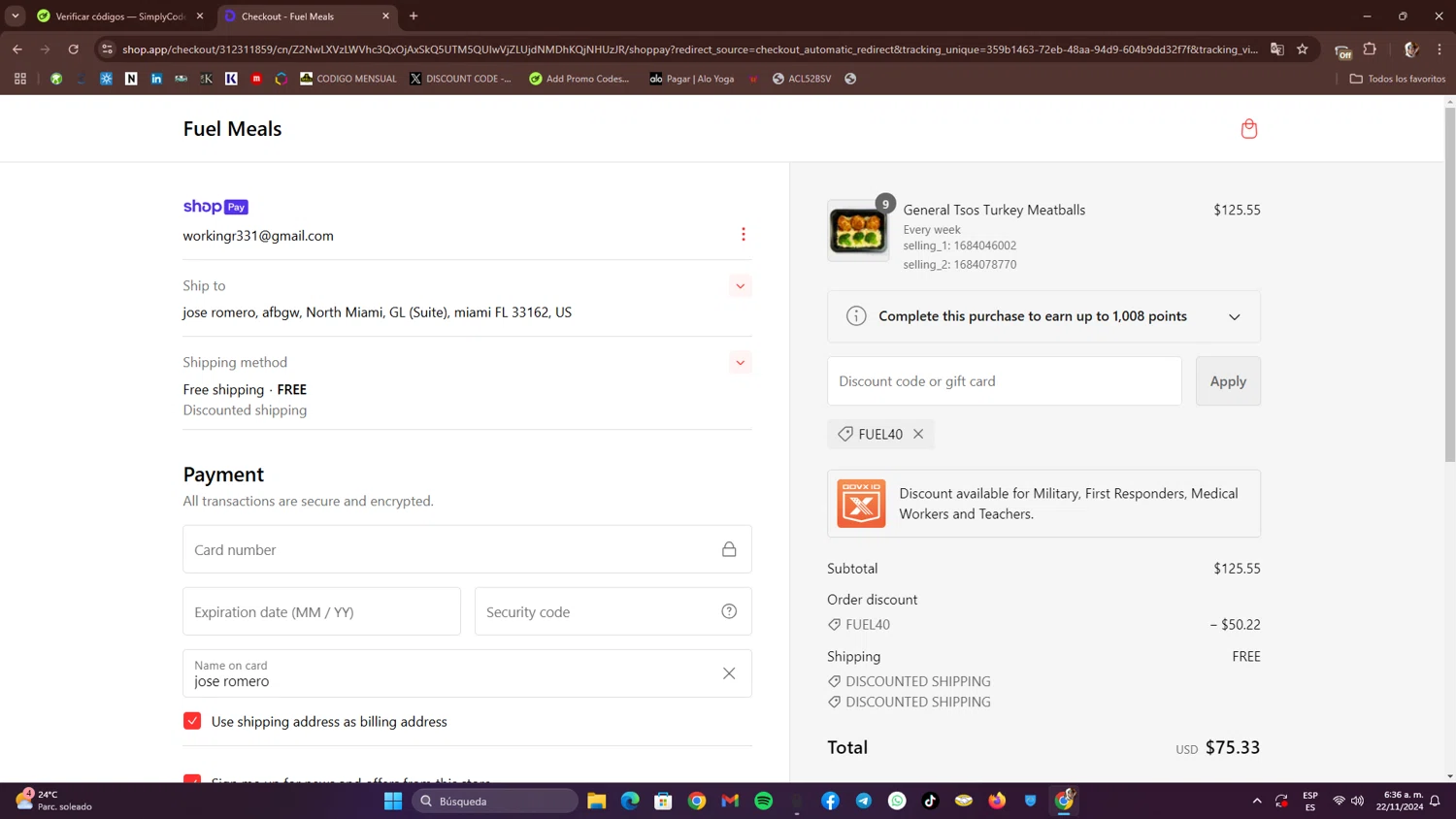Click the Name on card field
The height and width of the screenshot is (819, 1456).
pyautogui.click(x=467, y=673)
